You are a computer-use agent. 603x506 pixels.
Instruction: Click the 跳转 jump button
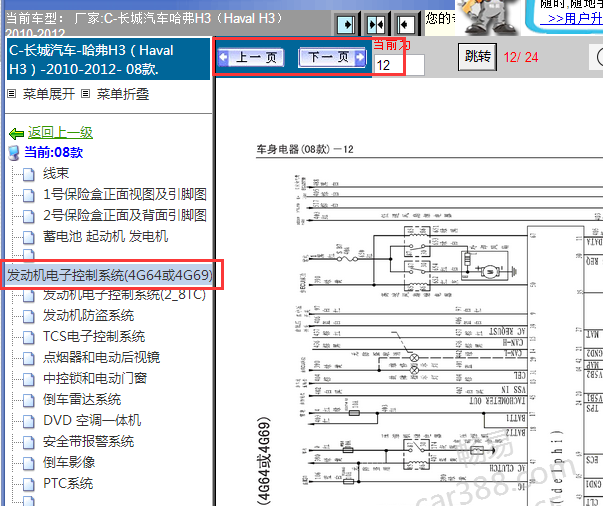(477, 57)
